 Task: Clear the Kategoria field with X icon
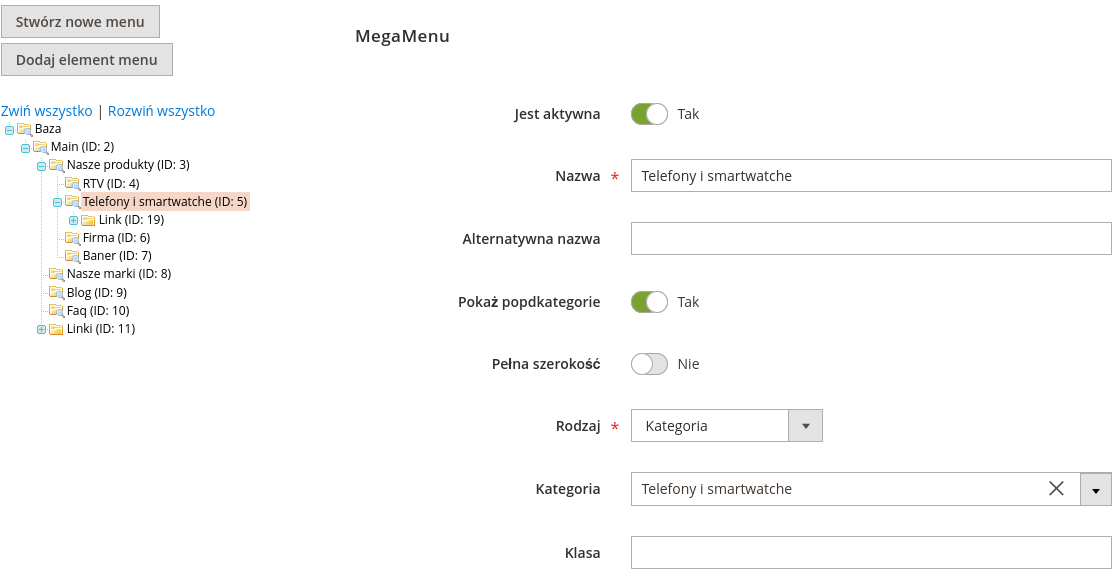tap(1056, 489)
